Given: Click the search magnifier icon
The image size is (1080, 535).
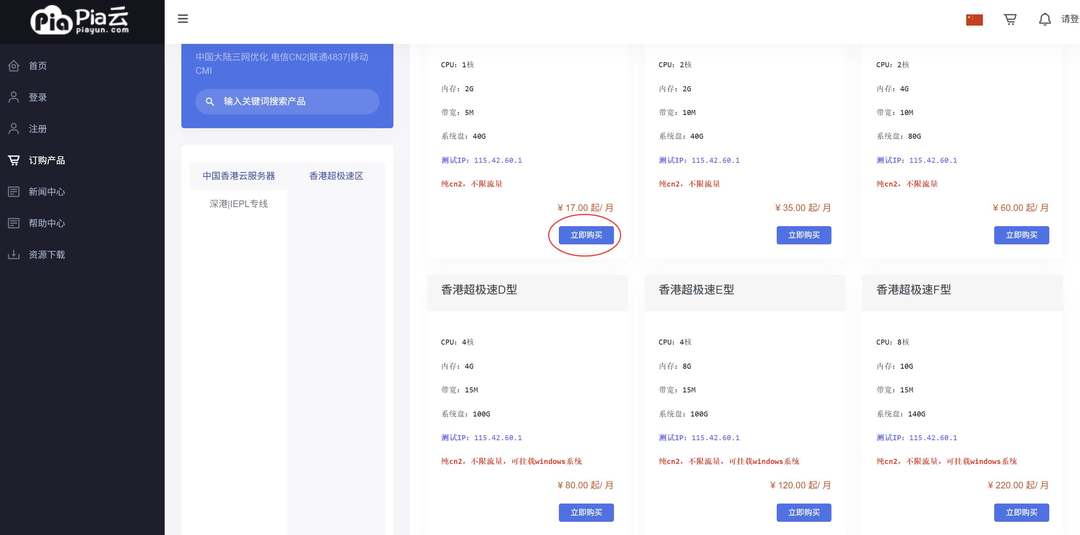Looking at the screenshot, I should click(x=210, y=102).
